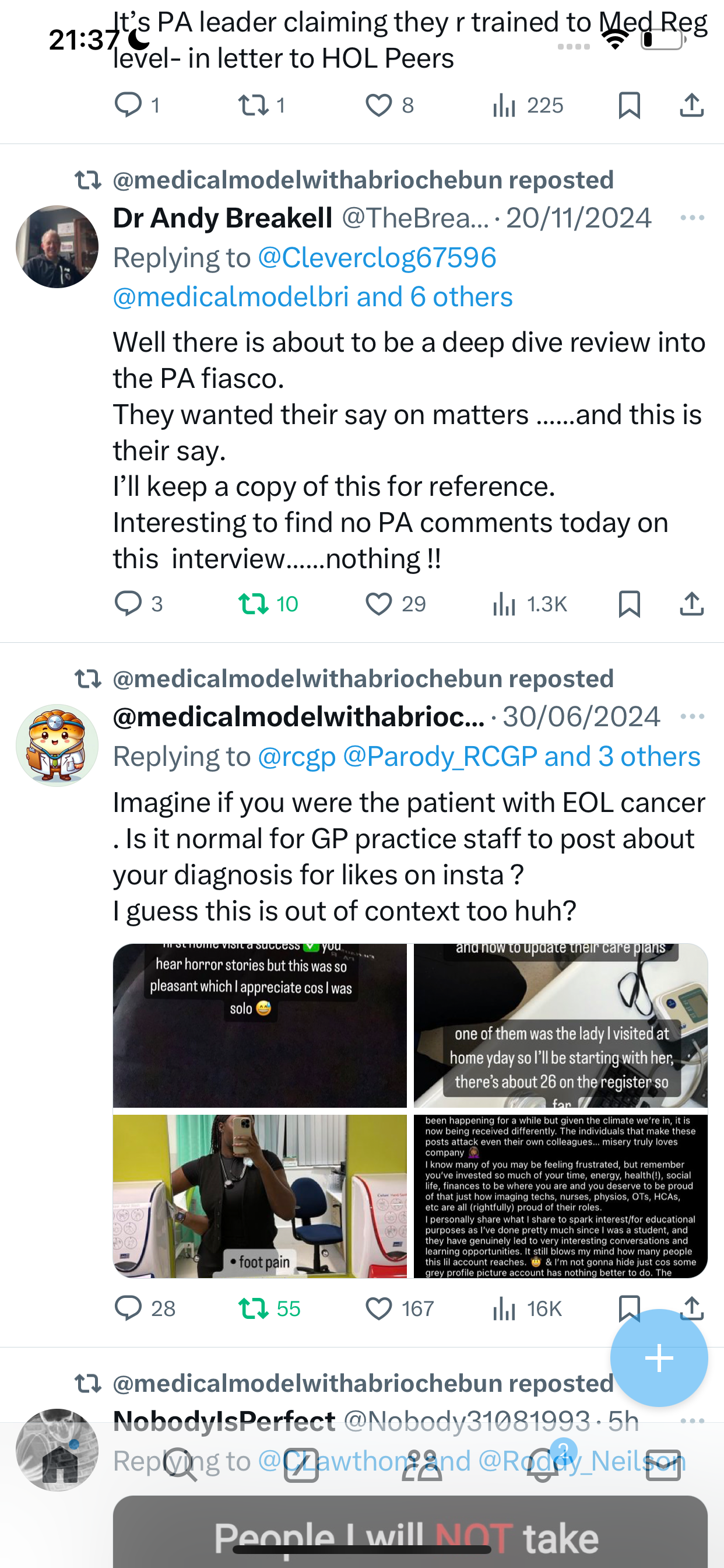The image size is (724, 1568).
Task: Open the @rcgp mention link
Action: coord(297,756)
